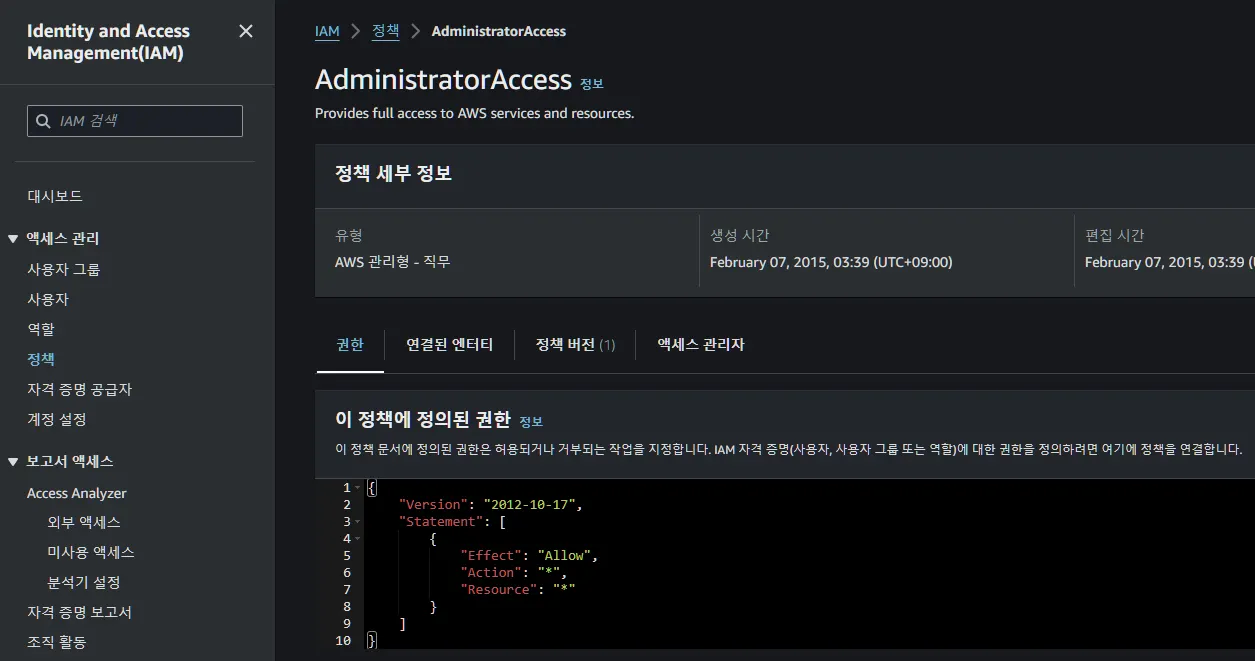Open 자격 증명 공급자

click(80, 389)
